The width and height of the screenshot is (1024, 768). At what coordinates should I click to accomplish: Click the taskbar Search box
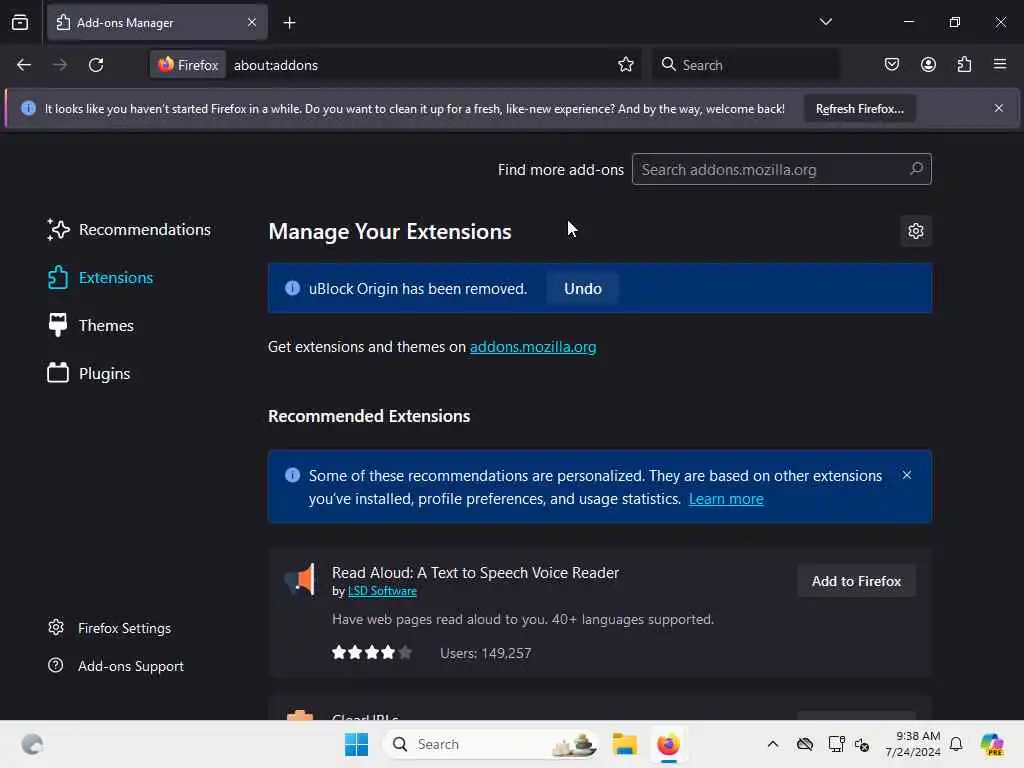tap(491, 744)
